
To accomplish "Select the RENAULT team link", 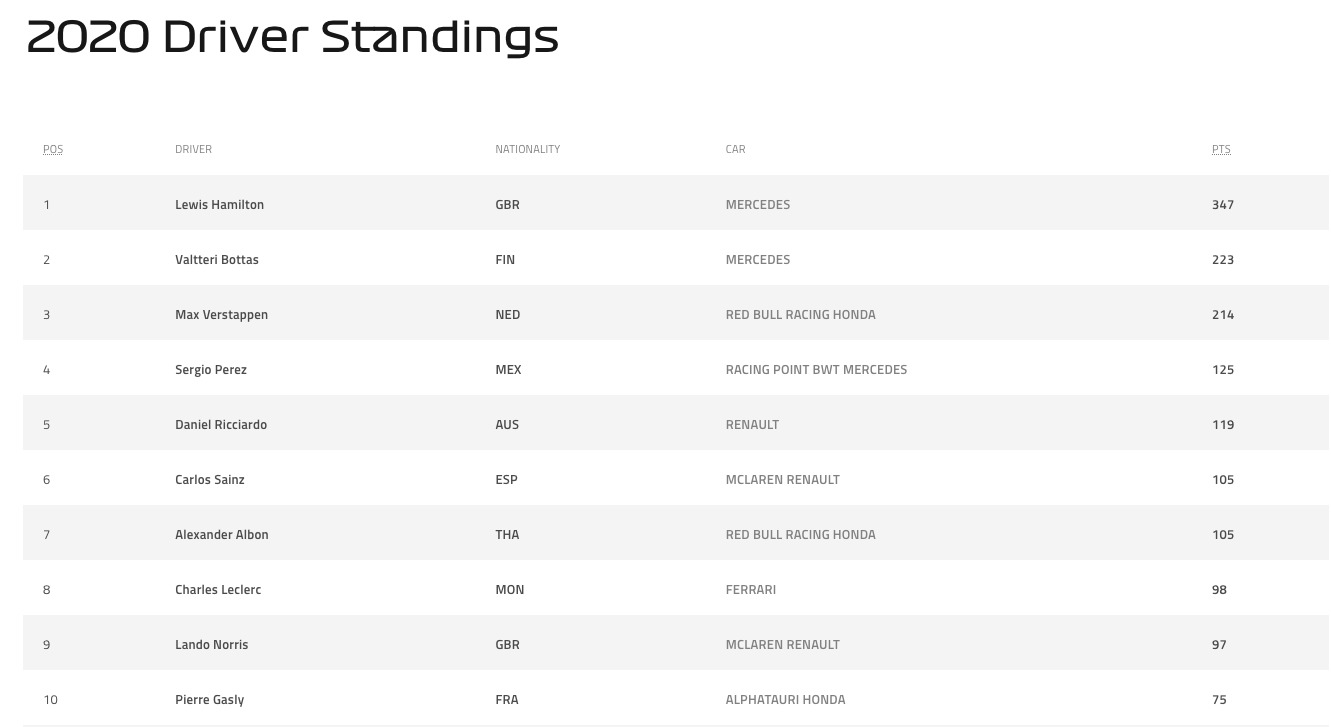I will pos(752,424).
